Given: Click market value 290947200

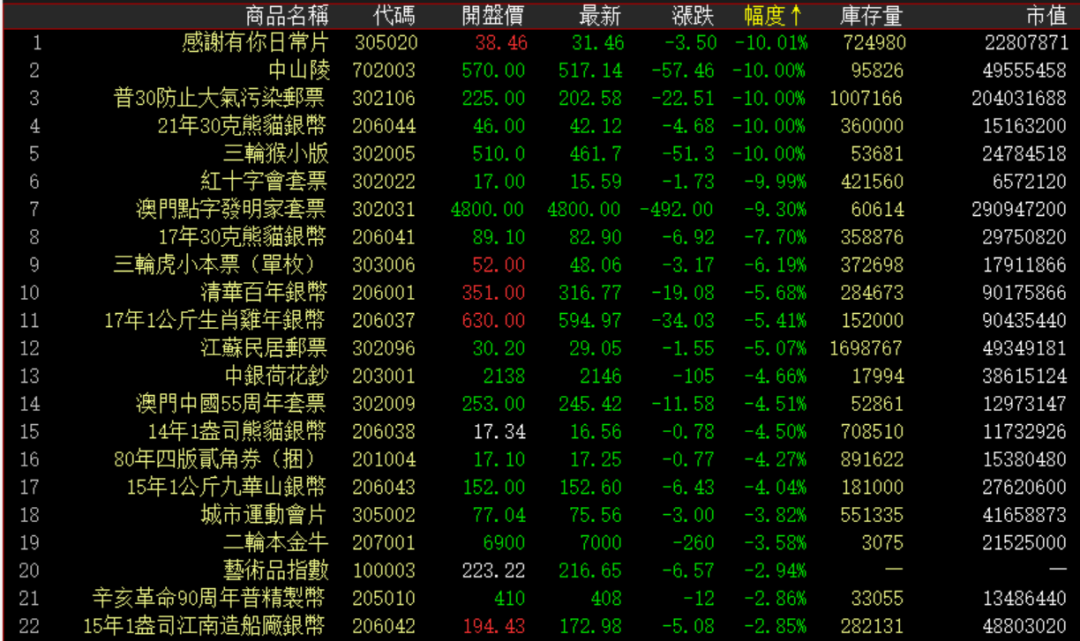Looking at the screenshot, I should pyautogui.click(x=1019, y=209).
